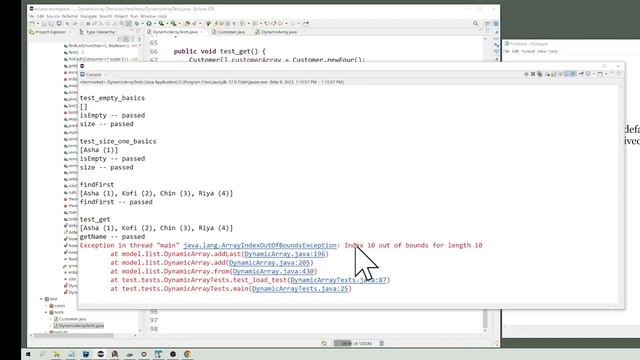Open the File menu in Eclipse
Viewport: 640px width, 360px height.
coord(31,16)
